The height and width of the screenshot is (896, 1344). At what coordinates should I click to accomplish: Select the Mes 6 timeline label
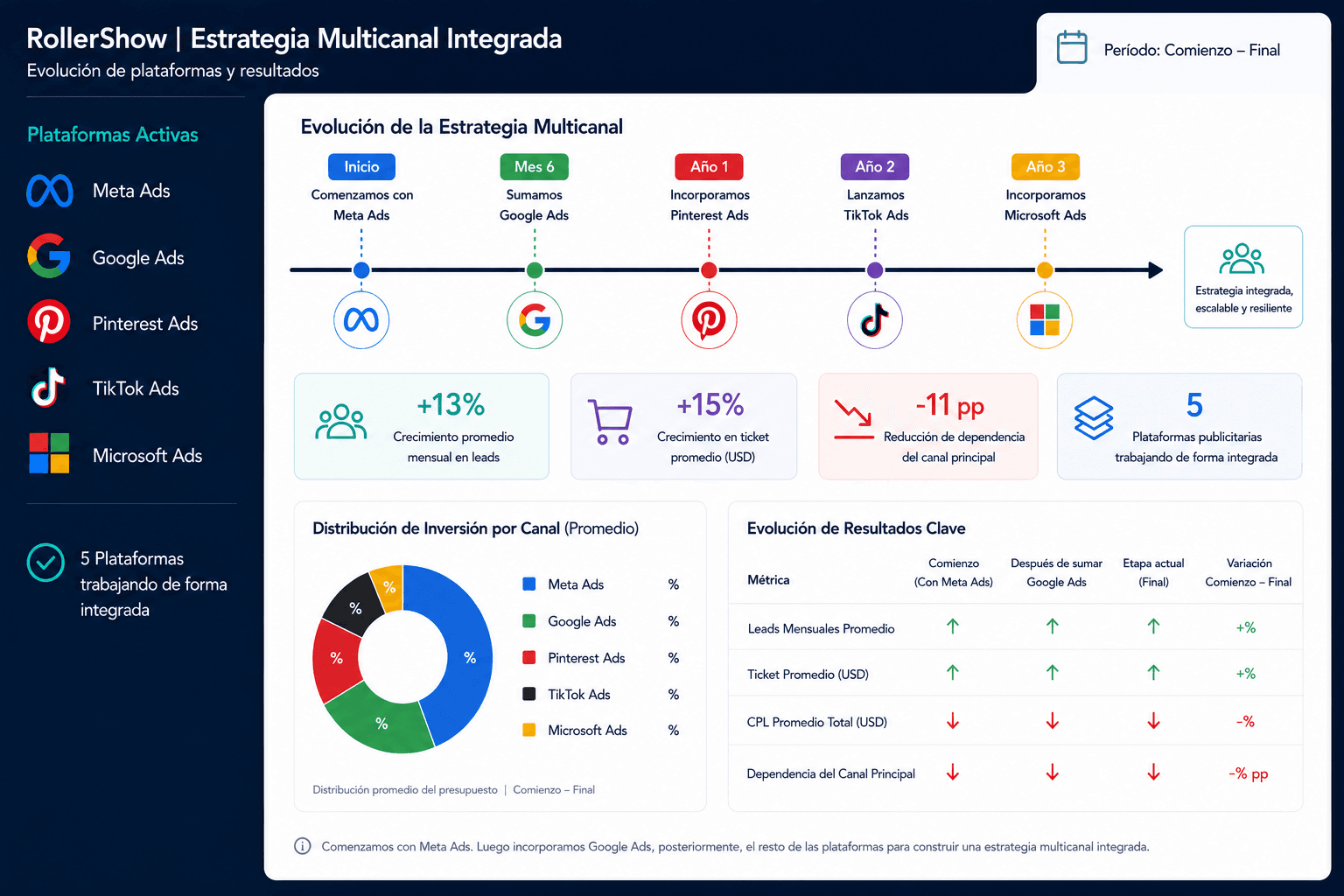[x=535, y=166]
